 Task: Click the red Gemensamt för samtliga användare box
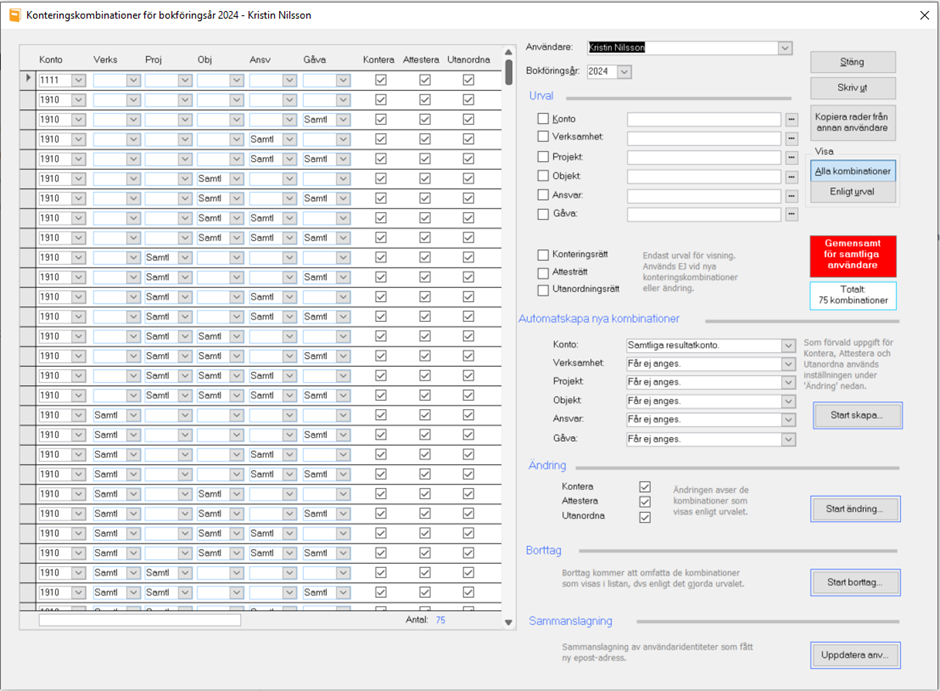coord(853,256)
